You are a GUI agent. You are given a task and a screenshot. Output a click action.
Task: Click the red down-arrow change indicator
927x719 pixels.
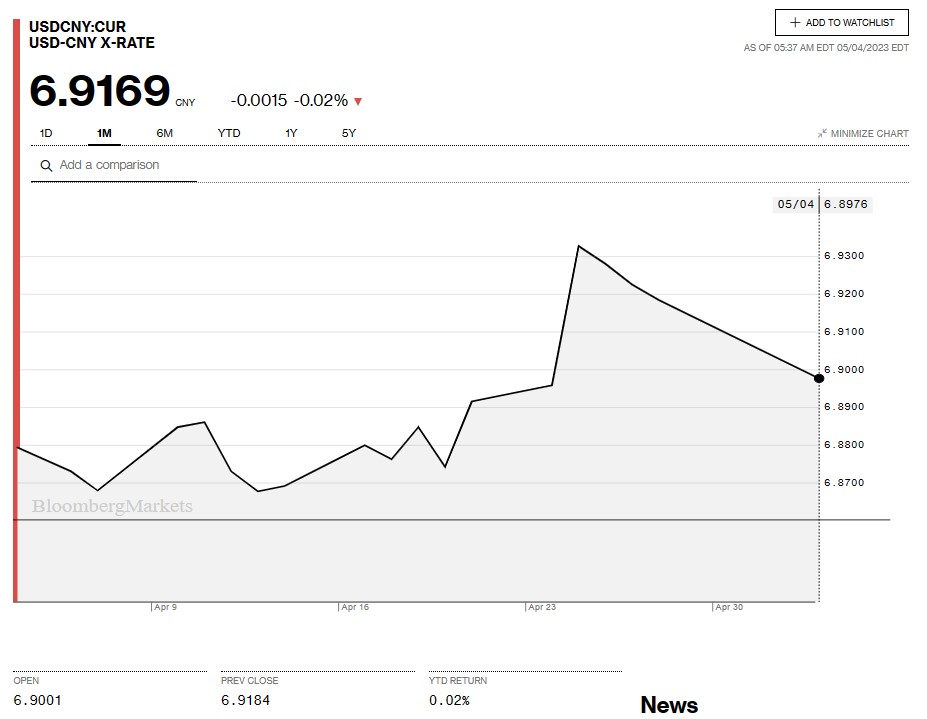358,101
